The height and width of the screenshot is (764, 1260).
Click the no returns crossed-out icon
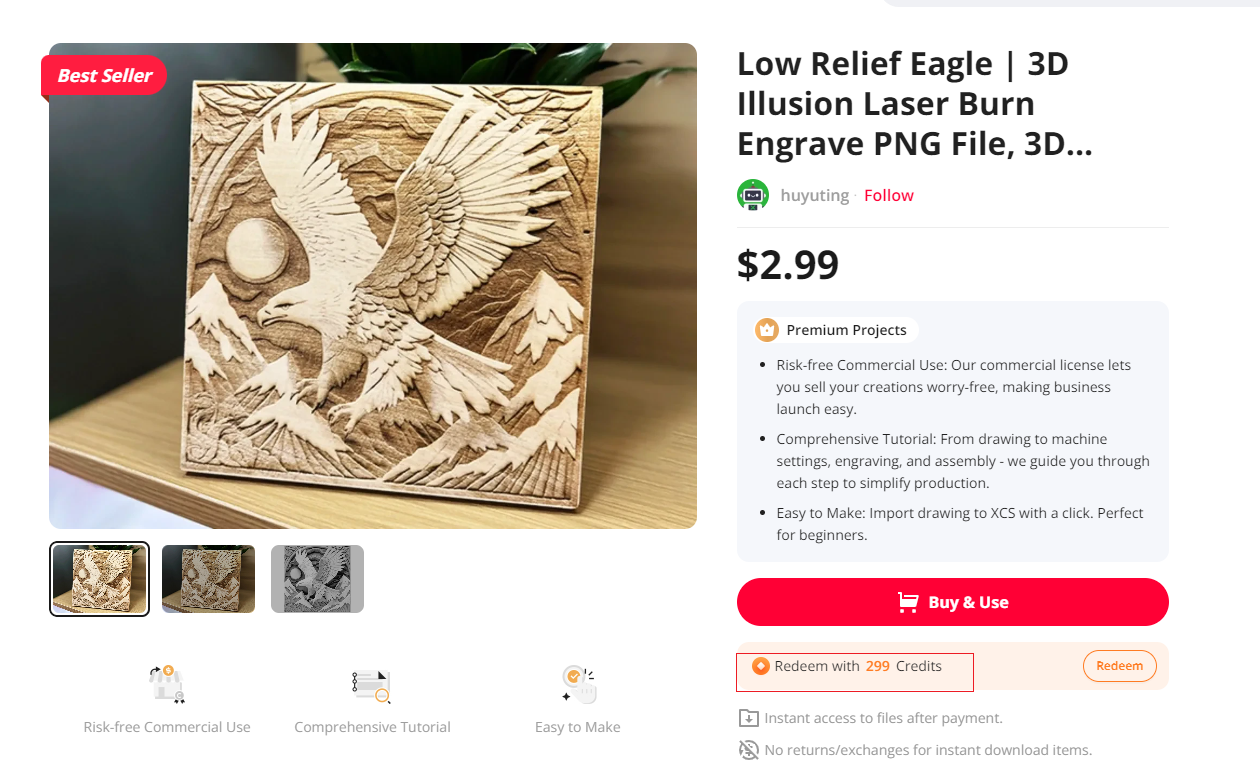748,750
